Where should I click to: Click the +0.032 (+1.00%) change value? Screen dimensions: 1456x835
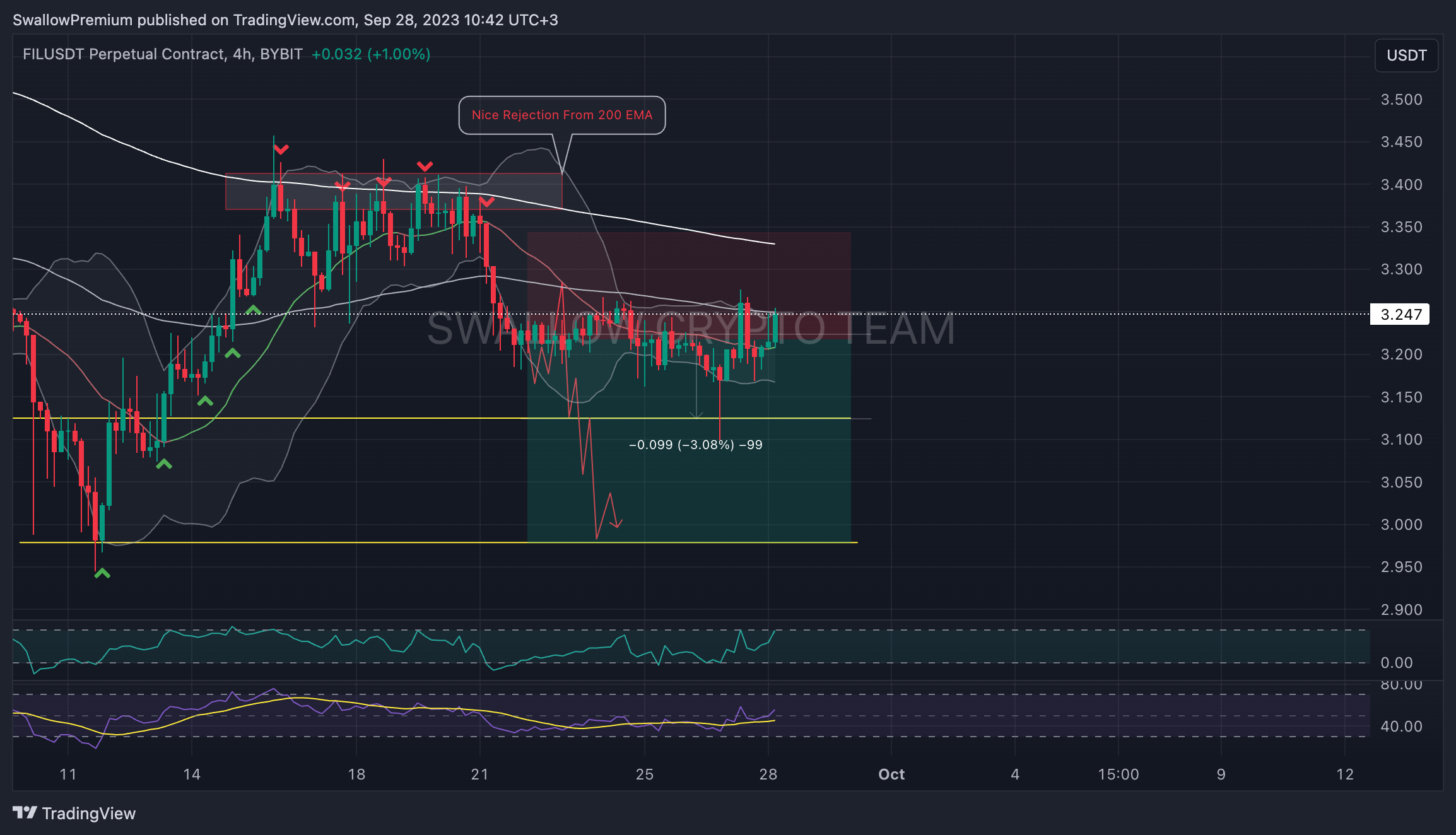[371, 54]
